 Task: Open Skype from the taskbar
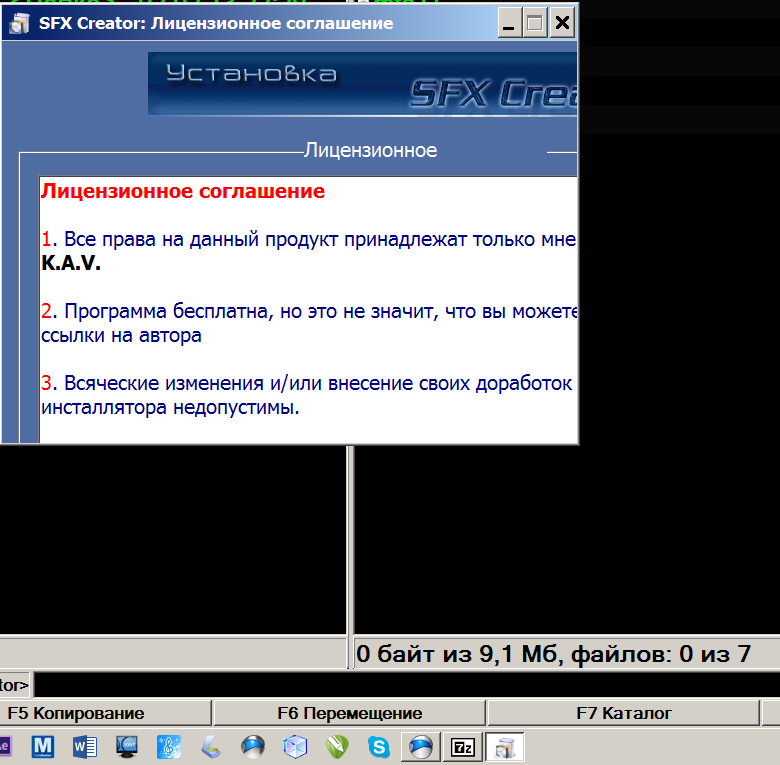[378, 746]
